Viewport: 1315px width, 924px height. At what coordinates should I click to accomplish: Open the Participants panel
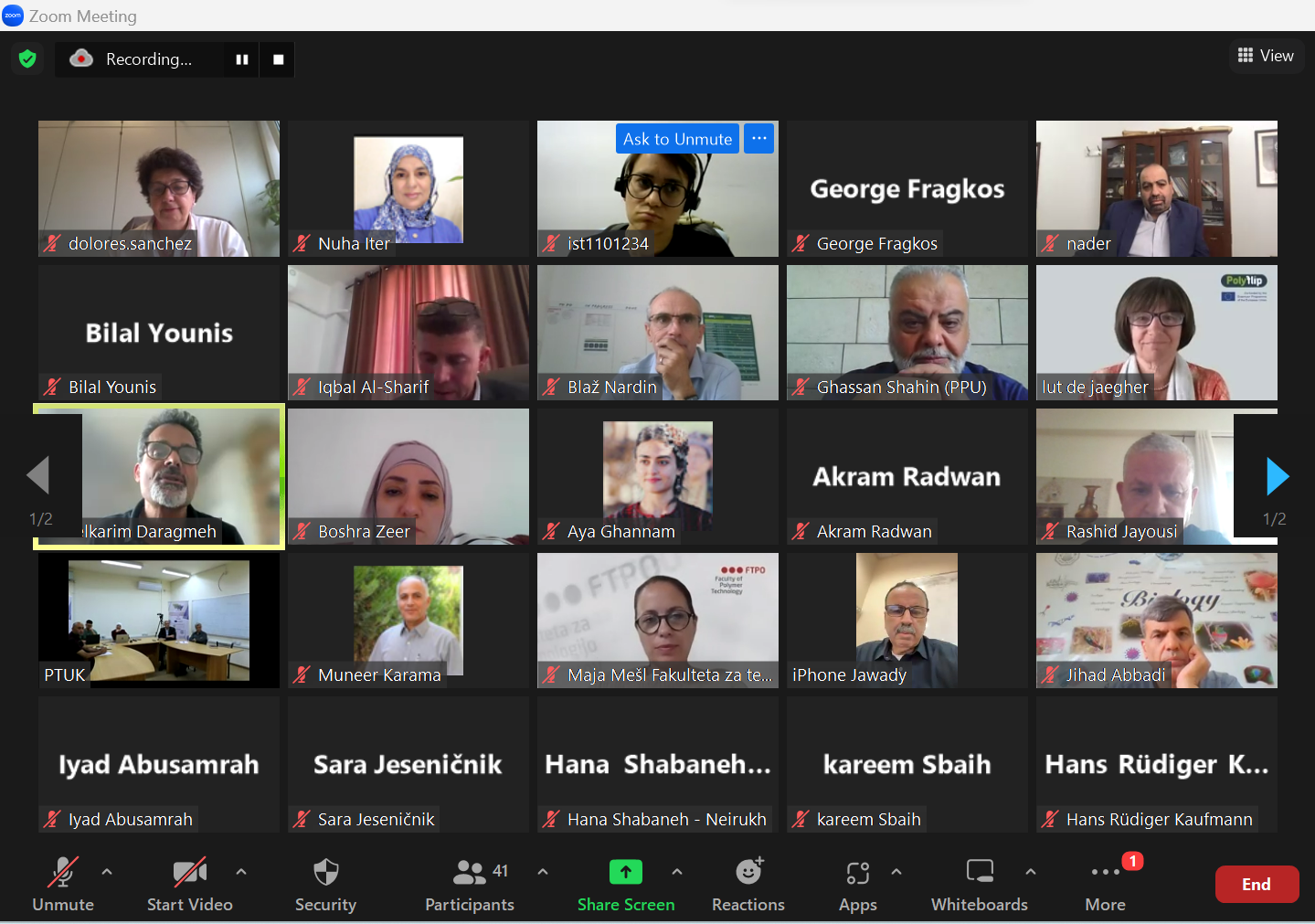point(470,872)
